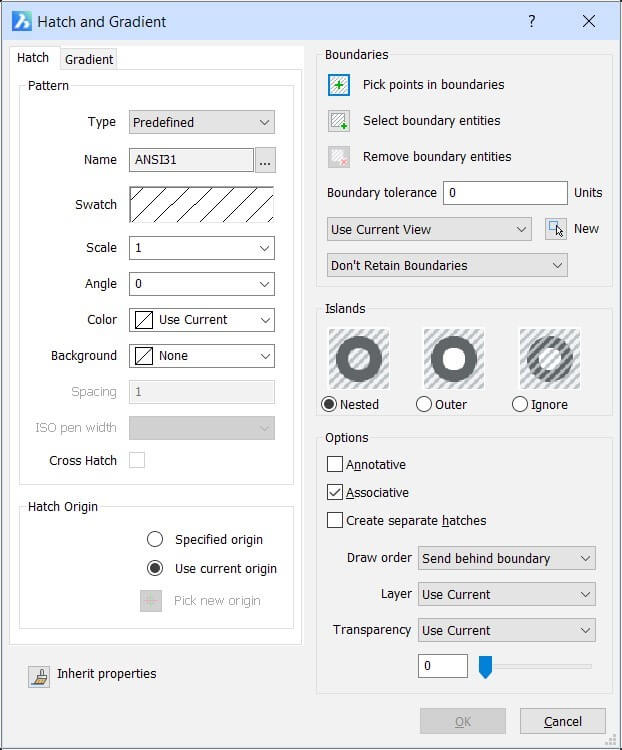The height and width of the screenshot is (750, 622).
Task: Click the Select boundary entities label
Action: [432, 121]
